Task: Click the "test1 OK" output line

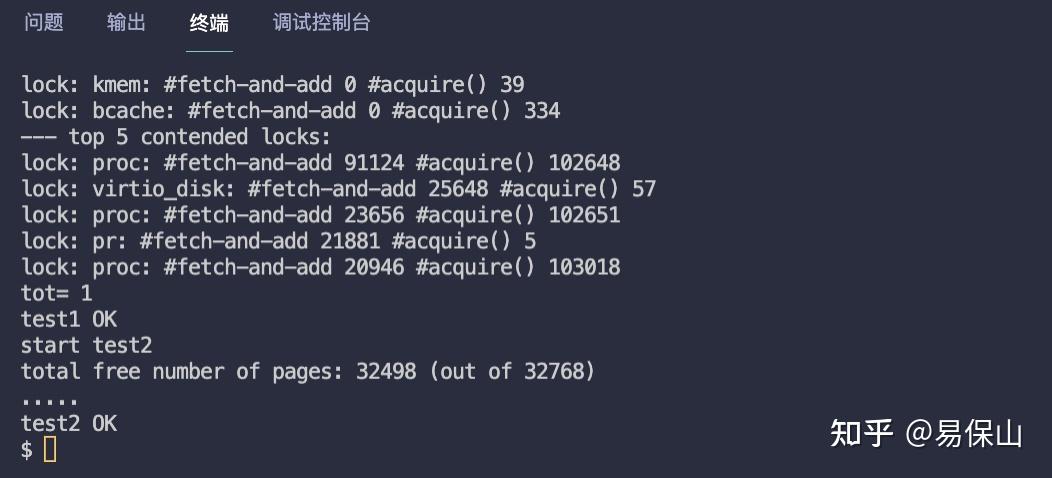Action: (69, 320)
